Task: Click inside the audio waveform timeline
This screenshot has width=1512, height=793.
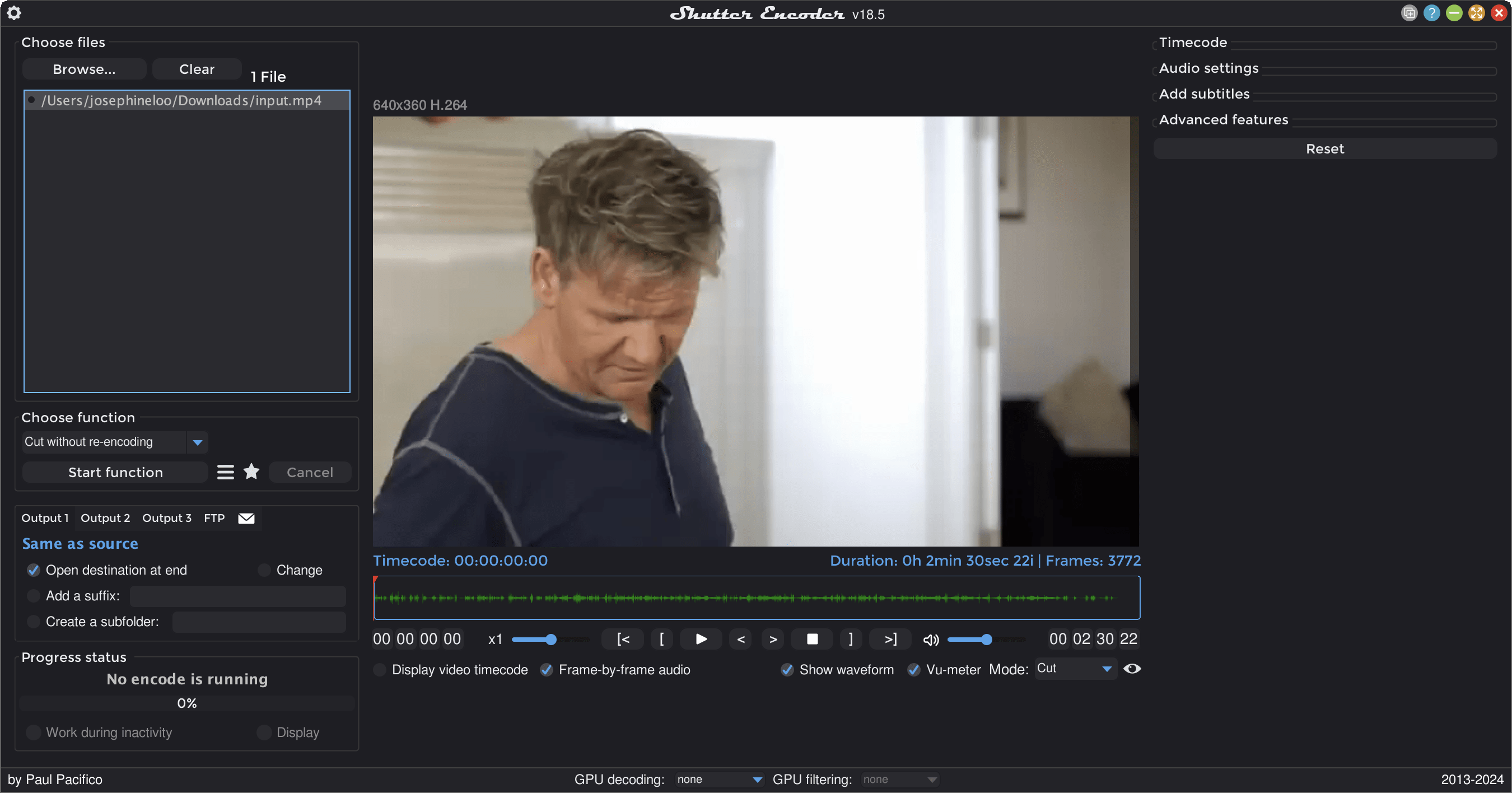Action: (x=756, y=598)
